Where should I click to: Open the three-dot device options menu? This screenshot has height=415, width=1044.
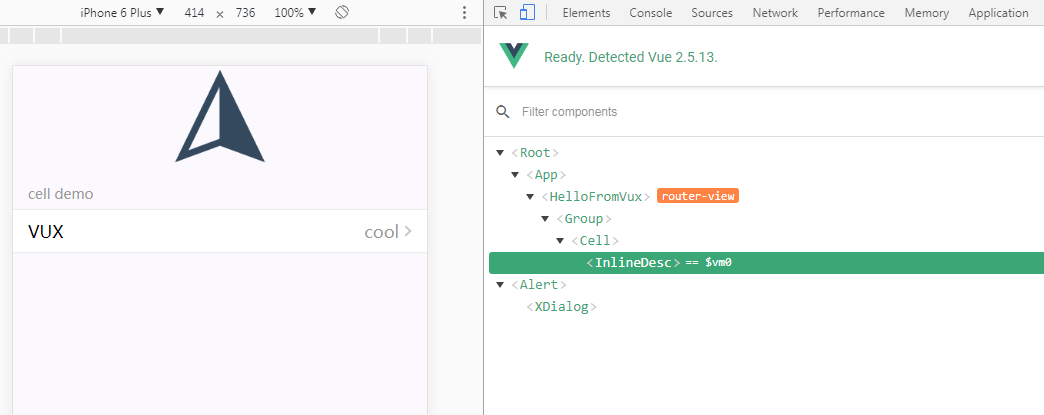click(x=464, y=13)
